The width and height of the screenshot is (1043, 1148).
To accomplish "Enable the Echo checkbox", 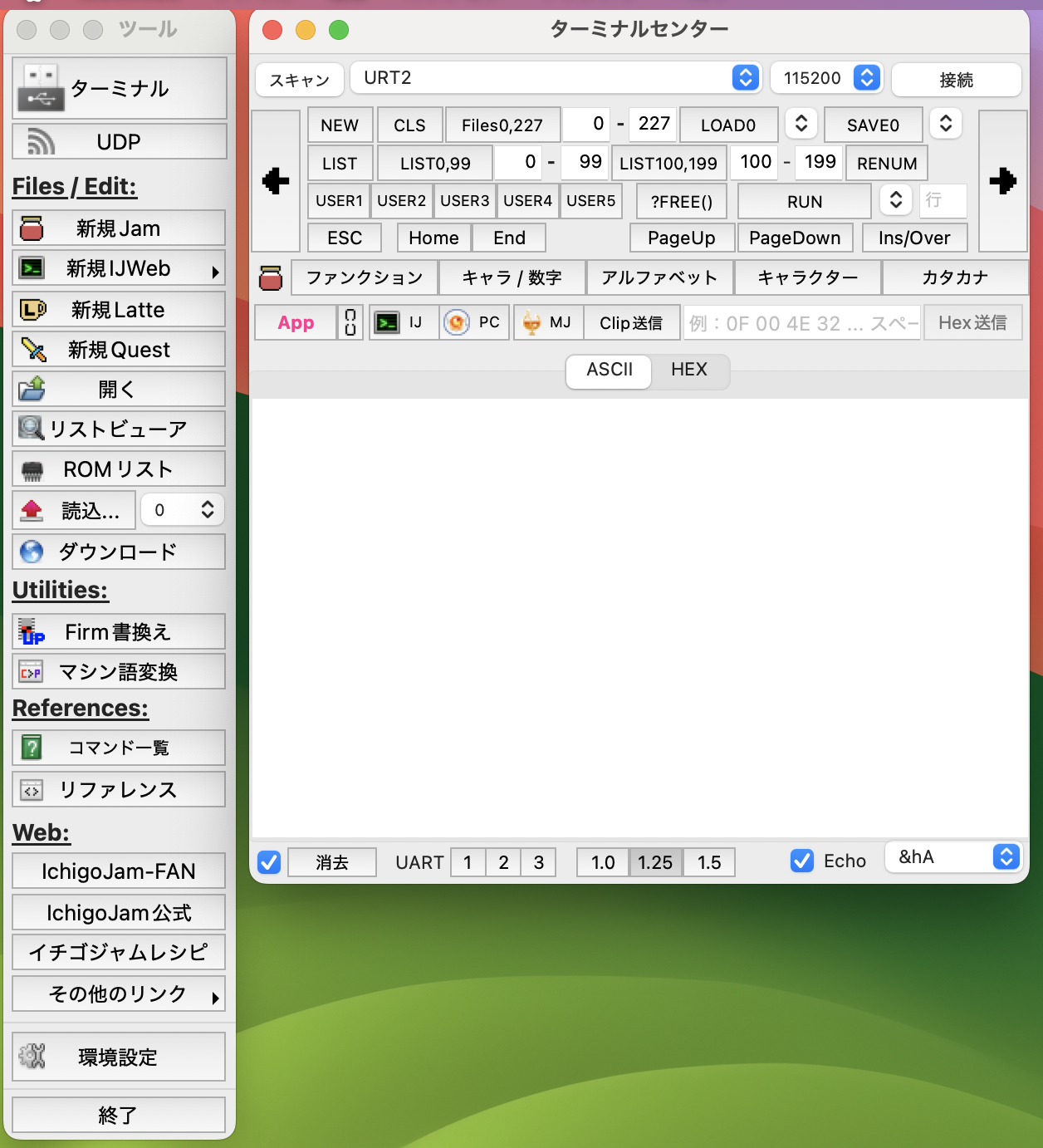I will tap(801, 861).
